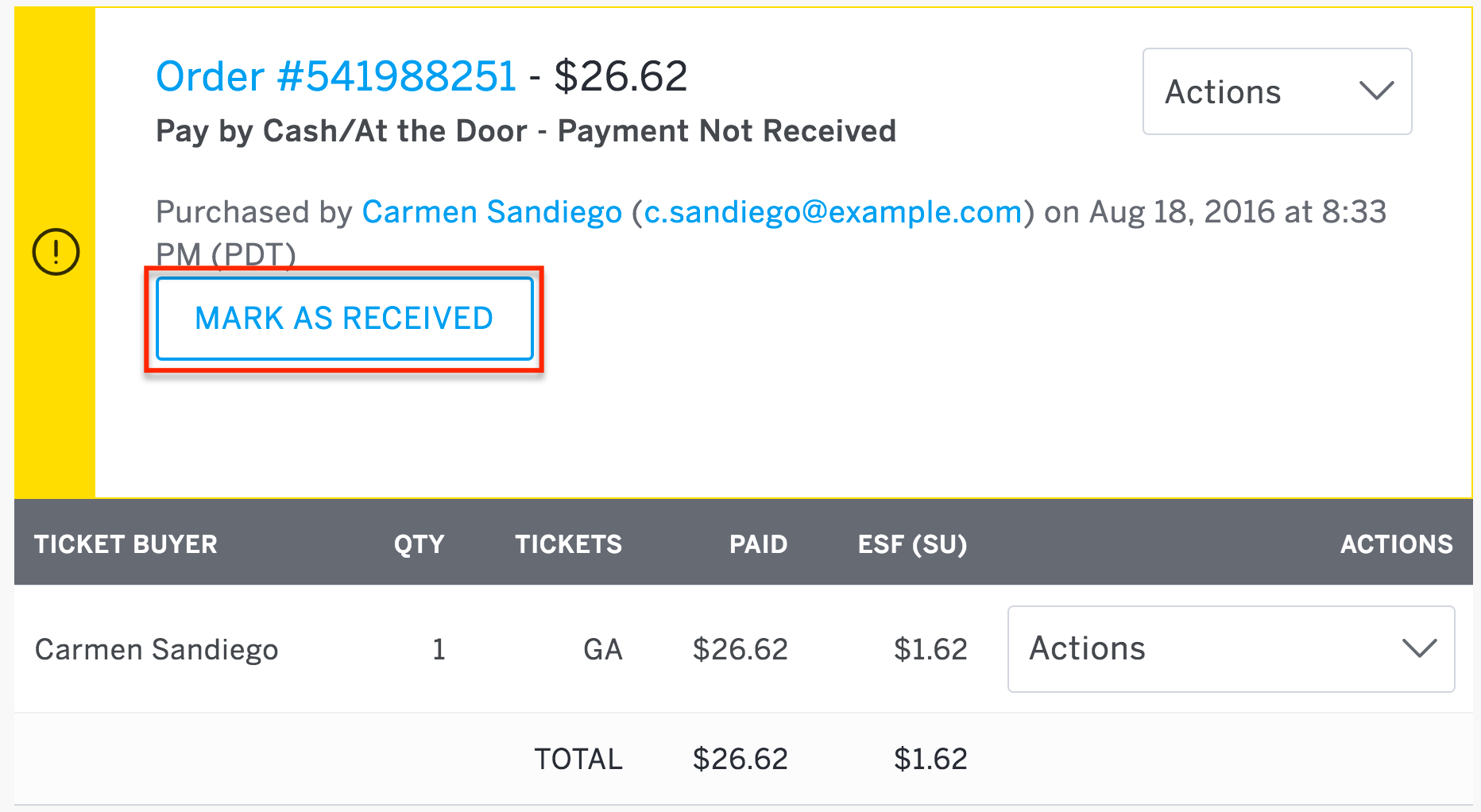Click the yellow exclamation warning icon
This screenshot has height=812, width=1481.
pyautogui.click(x=56, y=252)
